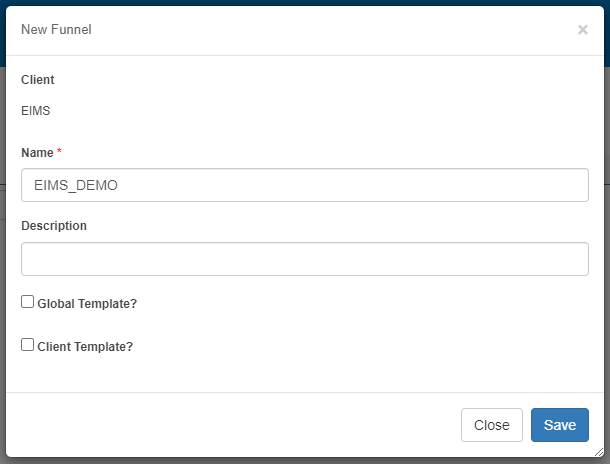Focus the empty Description text box
Screen dimensions: 610x464
(305, 259)
